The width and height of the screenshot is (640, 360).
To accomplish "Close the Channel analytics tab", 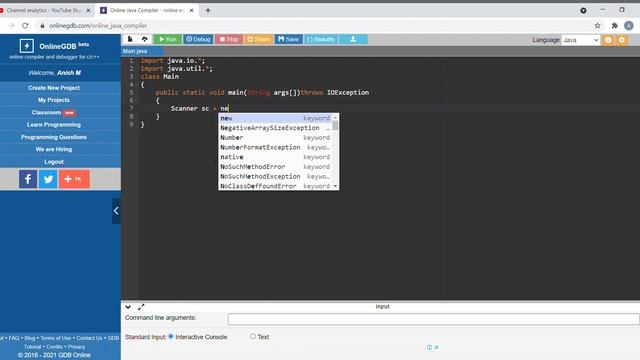I will (88, 10).
